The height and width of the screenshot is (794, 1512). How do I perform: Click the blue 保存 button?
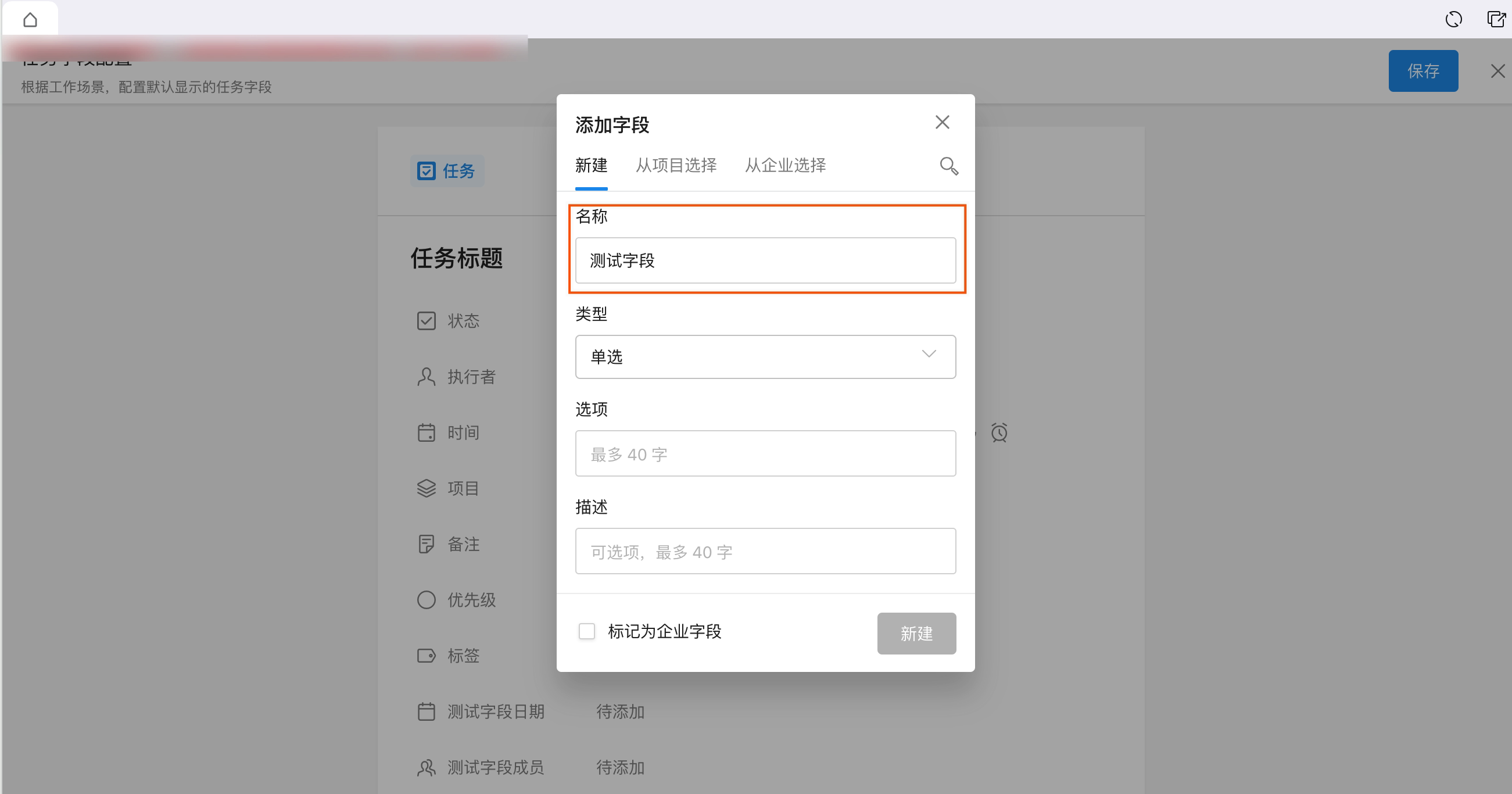click(x=1422, y=71)
